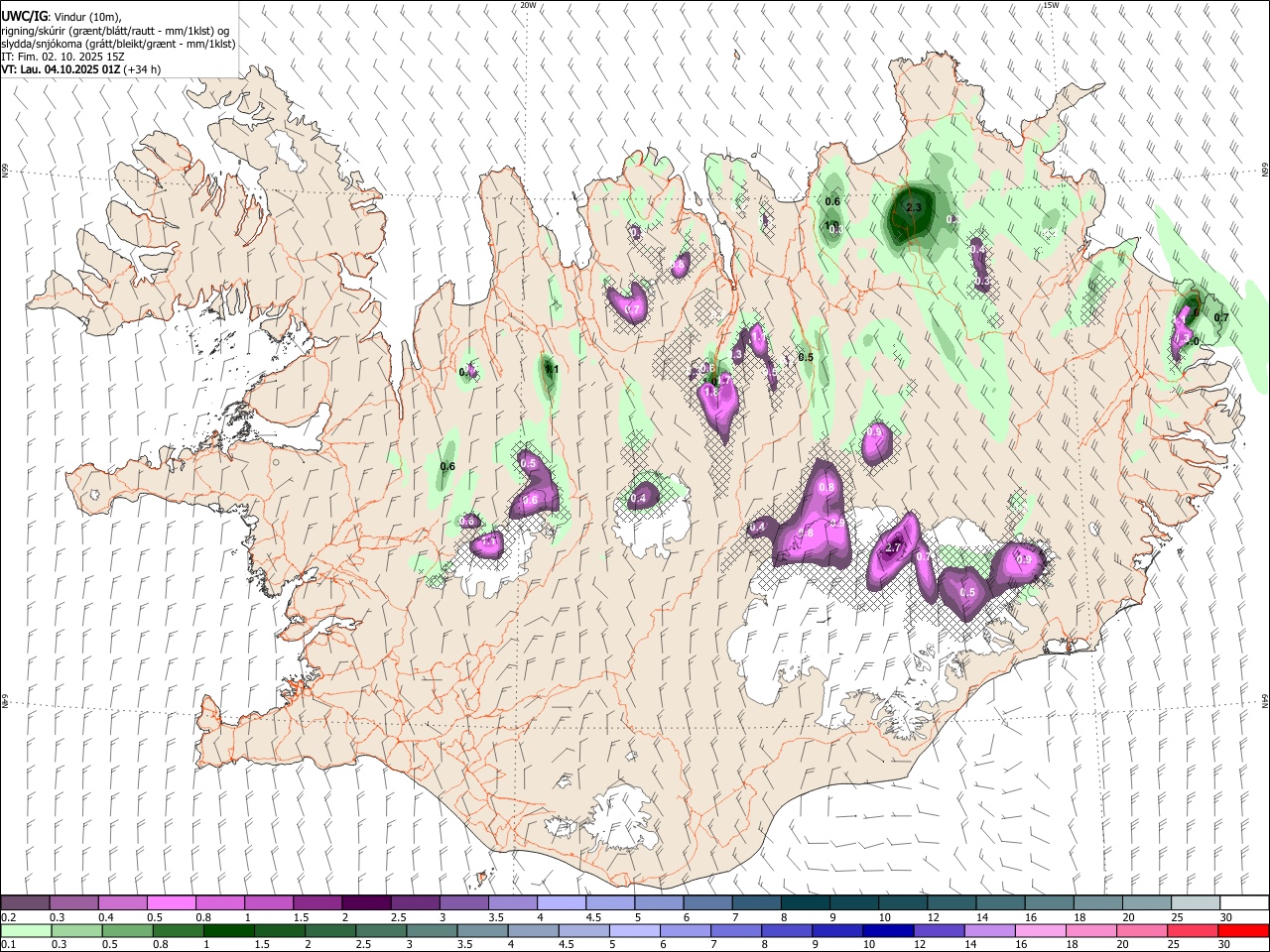Click the '0.7' value off the east coast
This screenshot has width=1270, height=952.
pyautogui.click(x=1221, y=317)
